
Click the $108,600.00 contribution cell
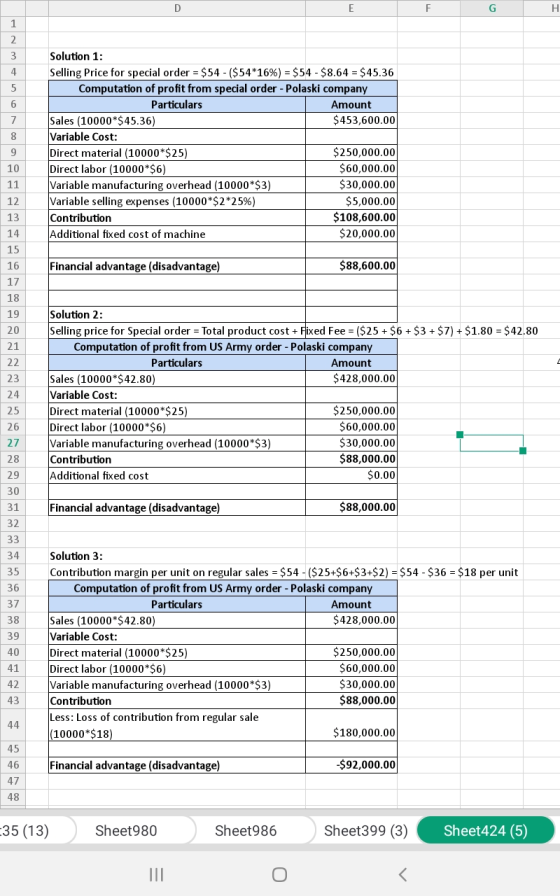[351, 217]
